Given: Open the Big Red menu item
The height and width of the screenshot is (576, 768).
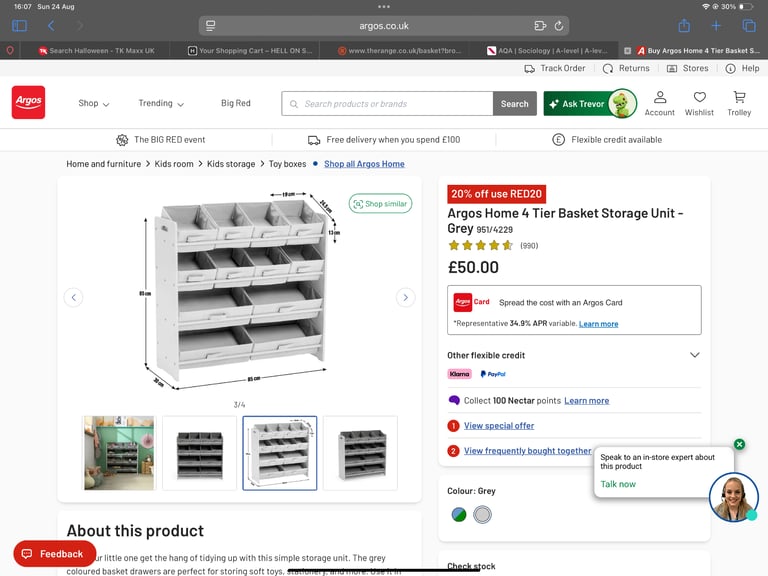Looking at the screenshot, I should tap(236, 103).
